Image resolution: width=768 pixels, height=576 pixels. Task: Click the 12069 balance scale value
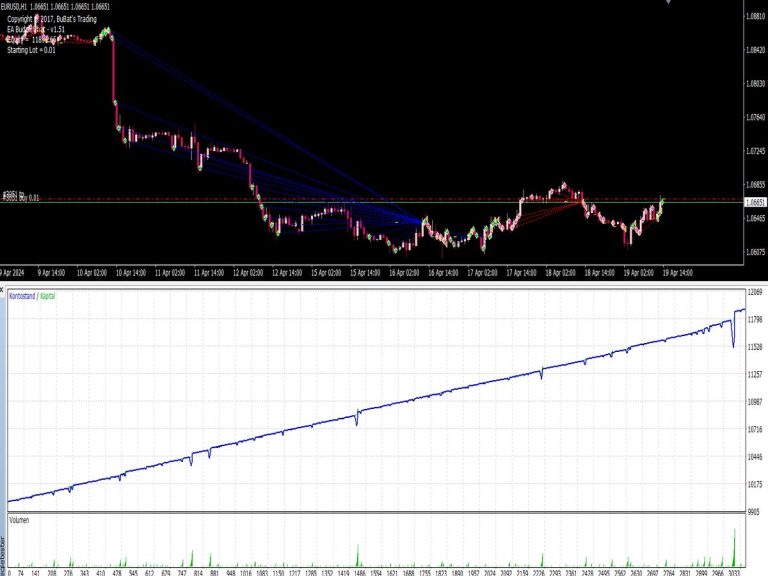[755, 292]
